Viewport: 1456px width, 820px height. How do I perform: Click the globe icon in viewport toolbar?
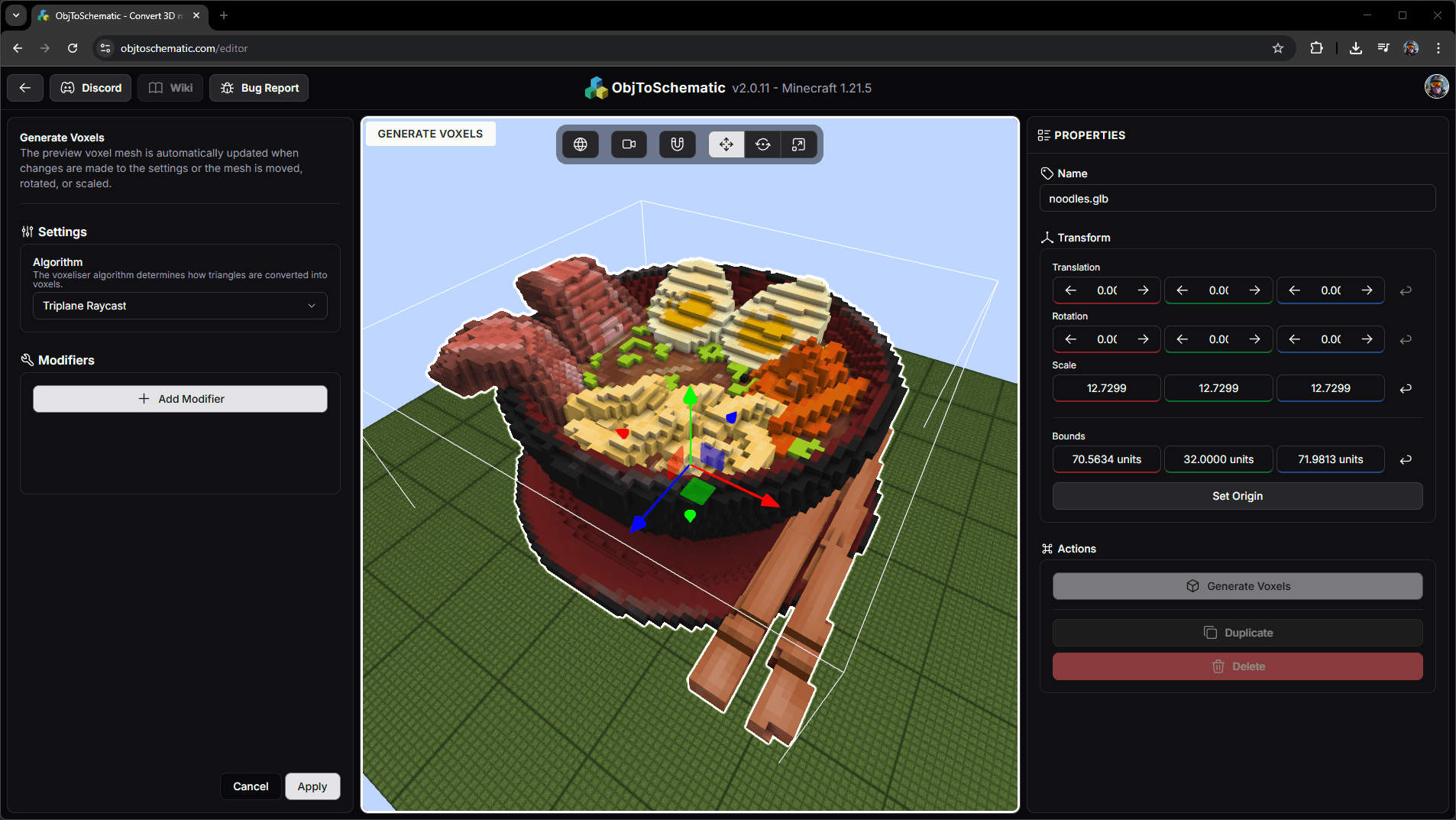[x=581, y=144]
